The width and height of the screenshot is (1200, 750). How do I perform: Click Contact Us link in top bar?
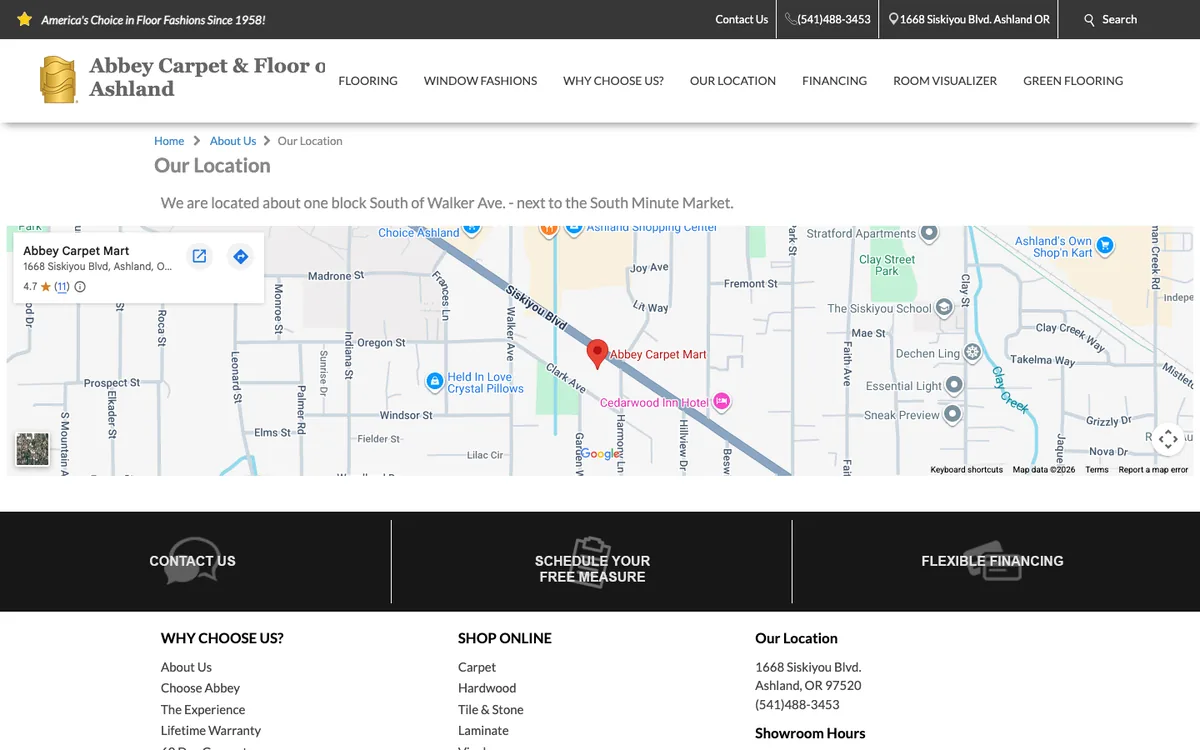pyautogui.click(x=742, y=19)
